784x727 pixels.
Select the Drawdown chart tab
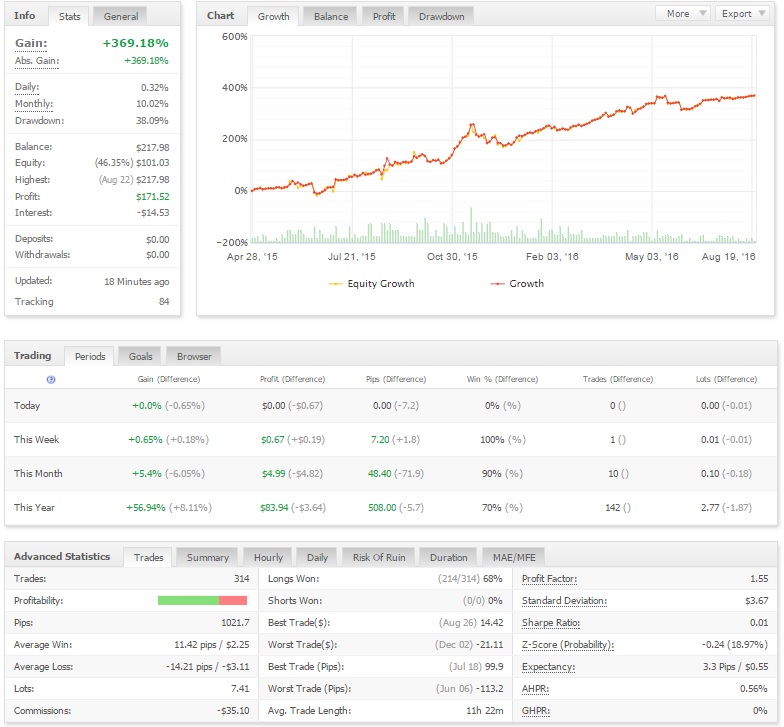point(442,16)
